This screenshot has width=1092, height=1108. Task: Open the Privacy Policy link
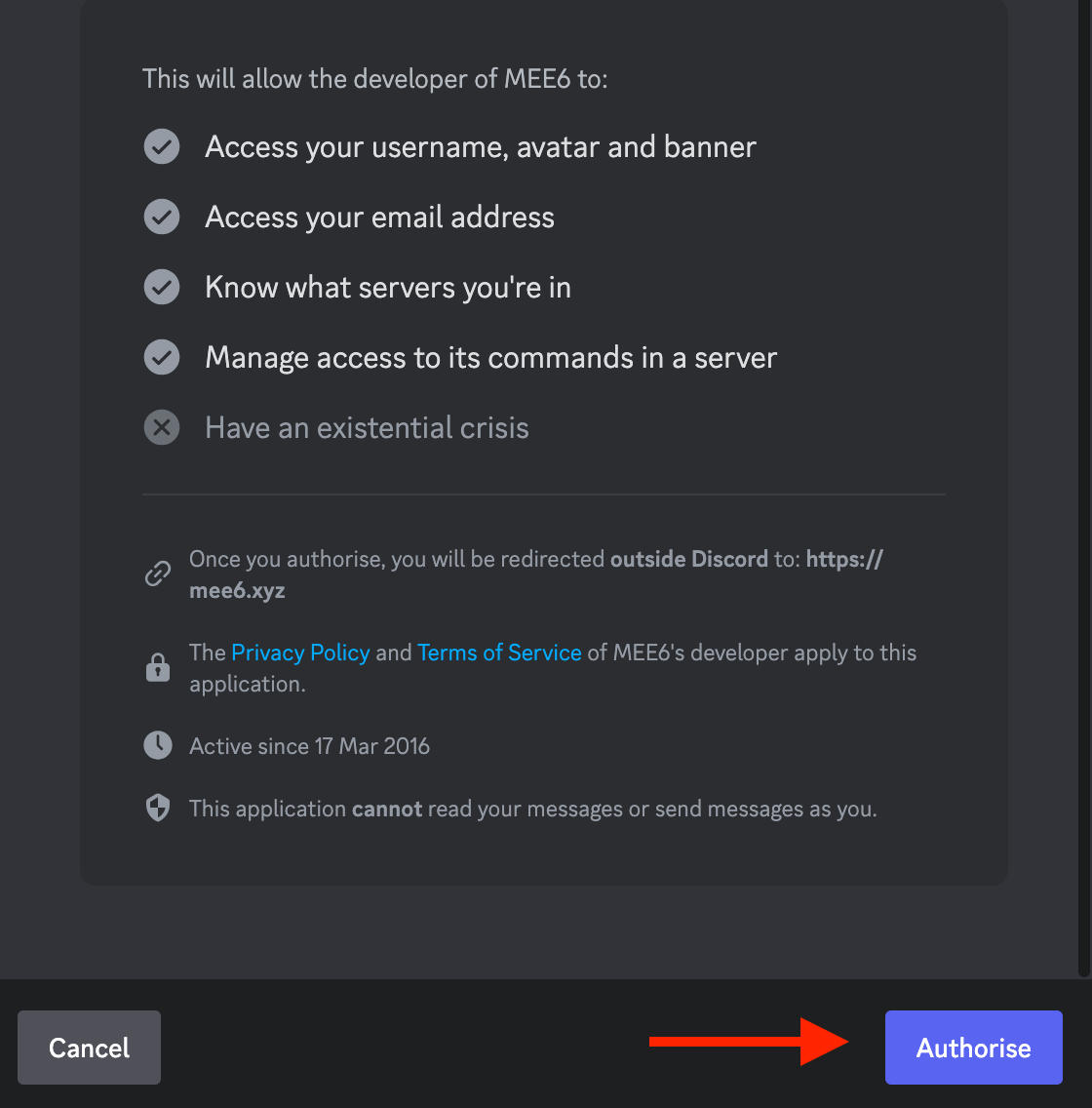300,653
